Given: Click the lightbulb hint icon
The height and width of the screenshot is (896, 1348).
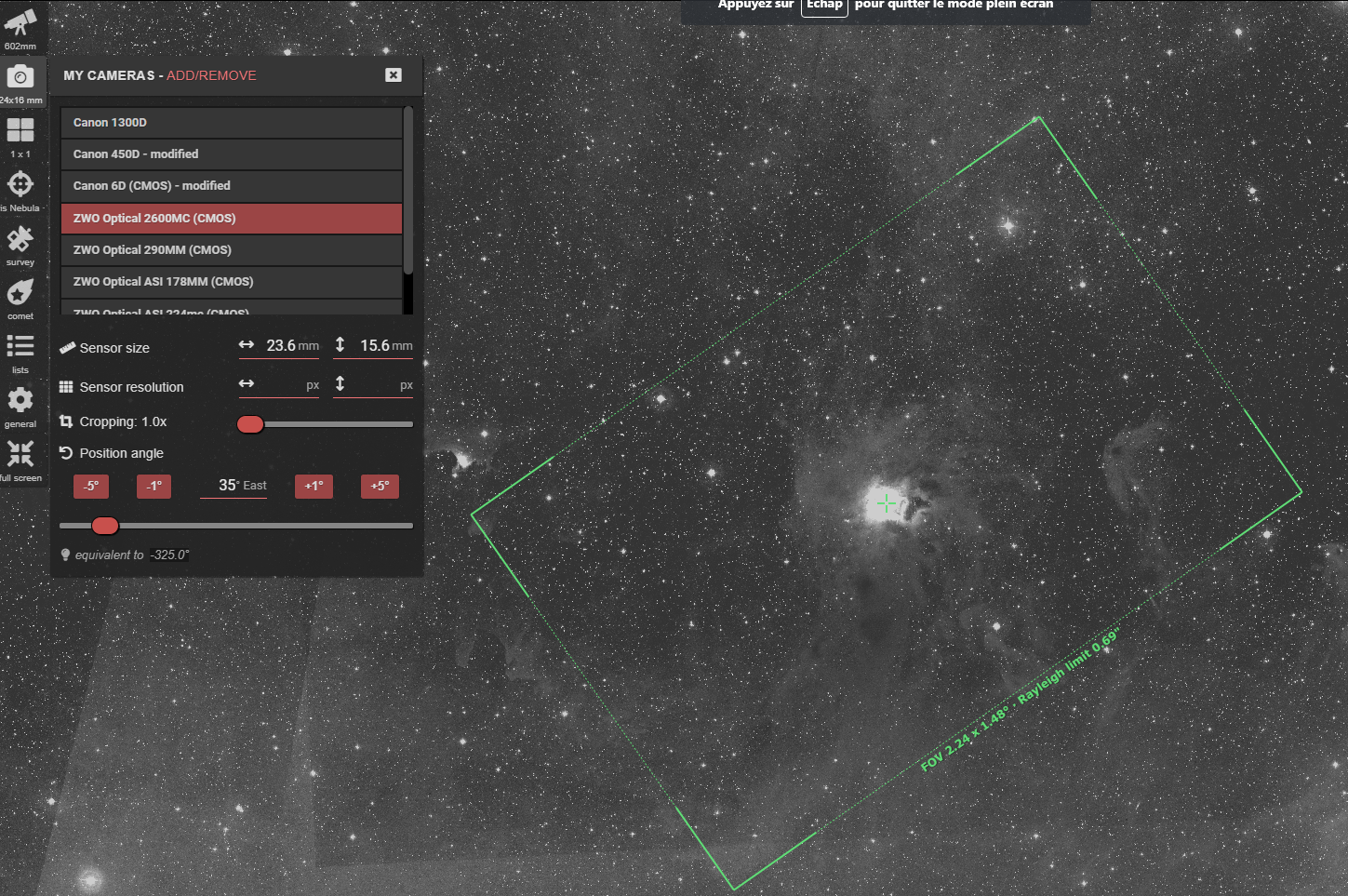Looking at the screenshot, I should click(65, 555).
